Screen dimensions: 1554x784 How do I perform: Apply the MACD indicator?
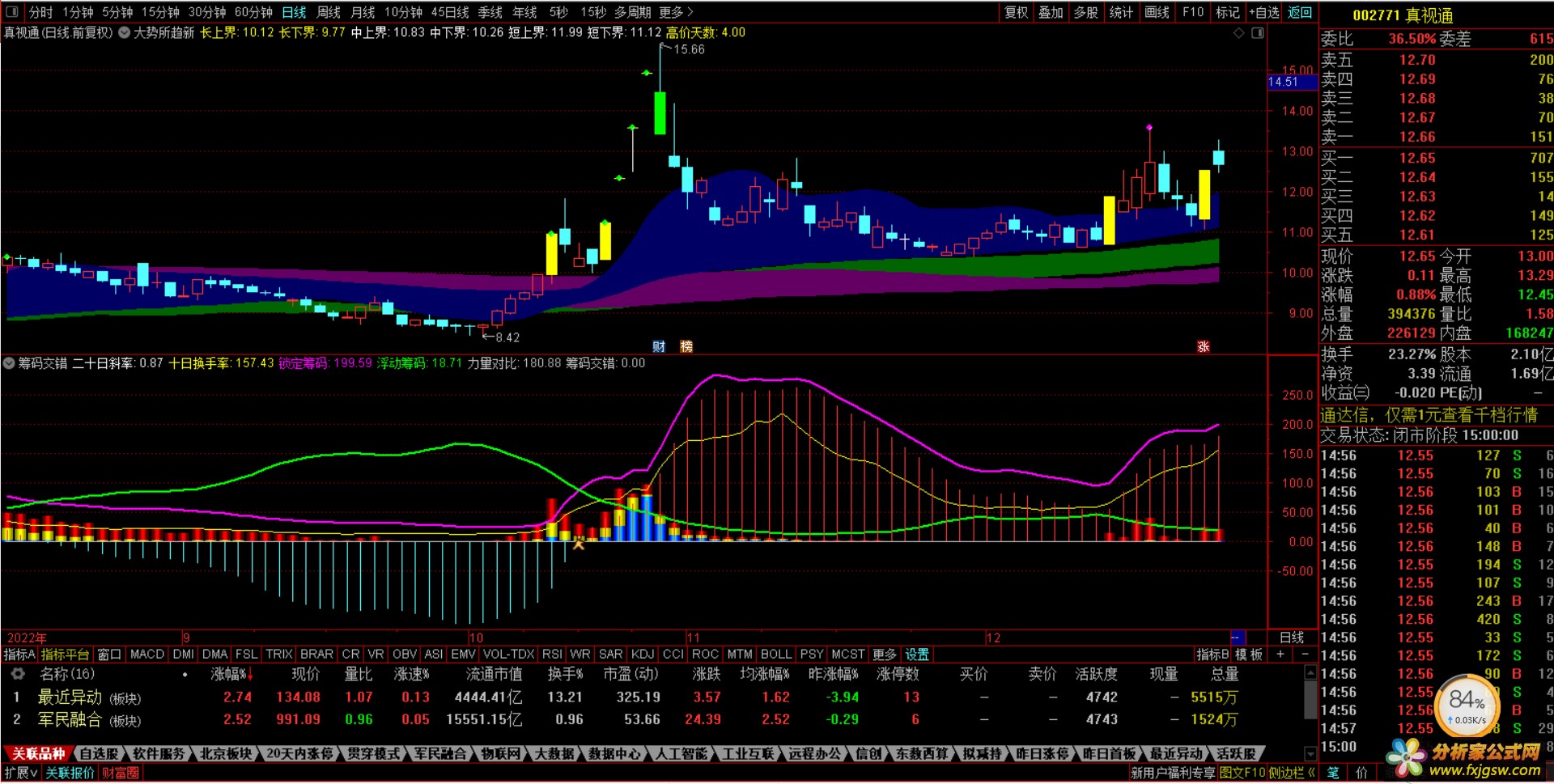[x=147, y=654]
